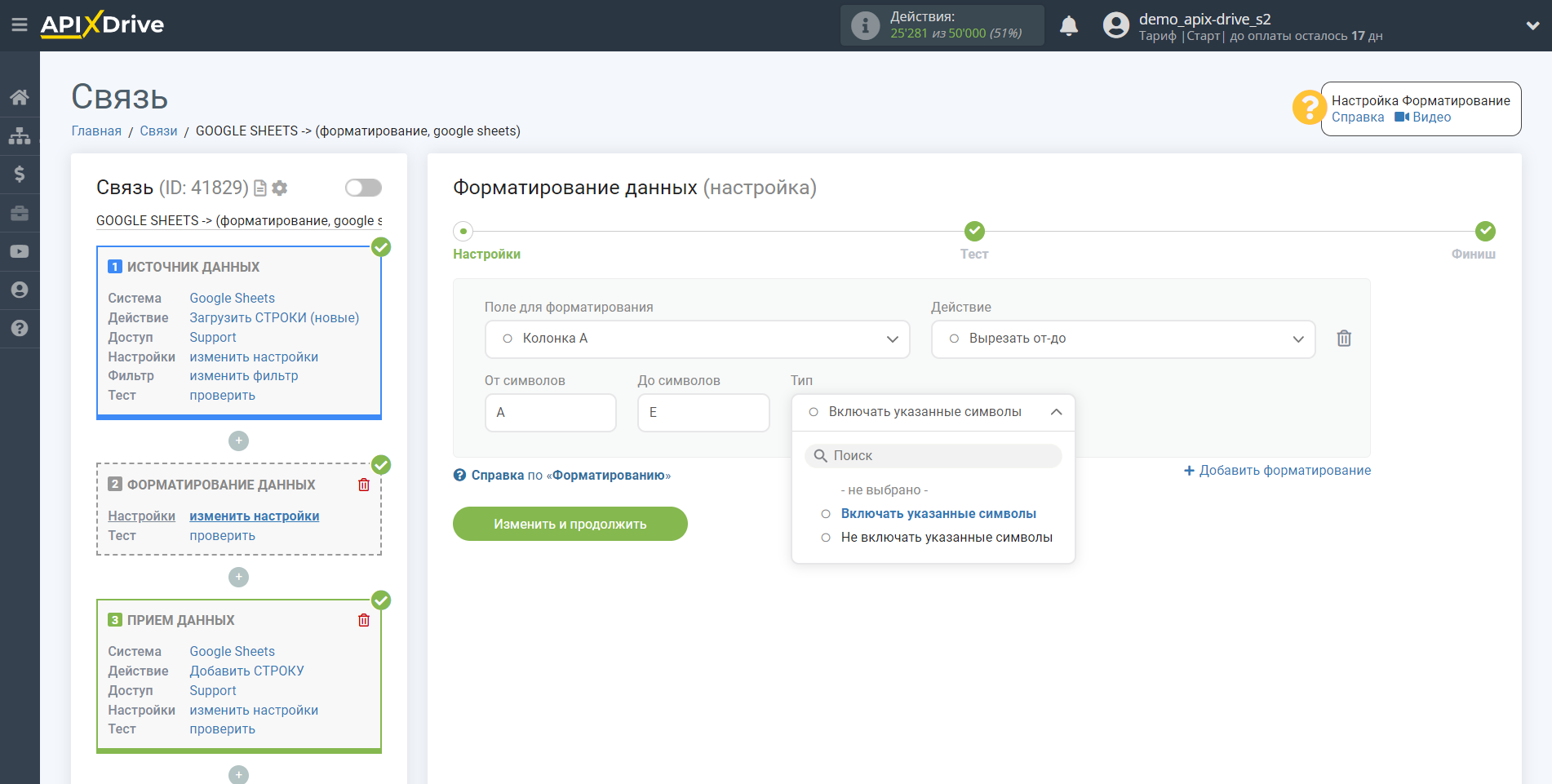
Task: Open 'Поле для форматирования' dropdown
Action: pyautogui.click(x=697, y=339)
